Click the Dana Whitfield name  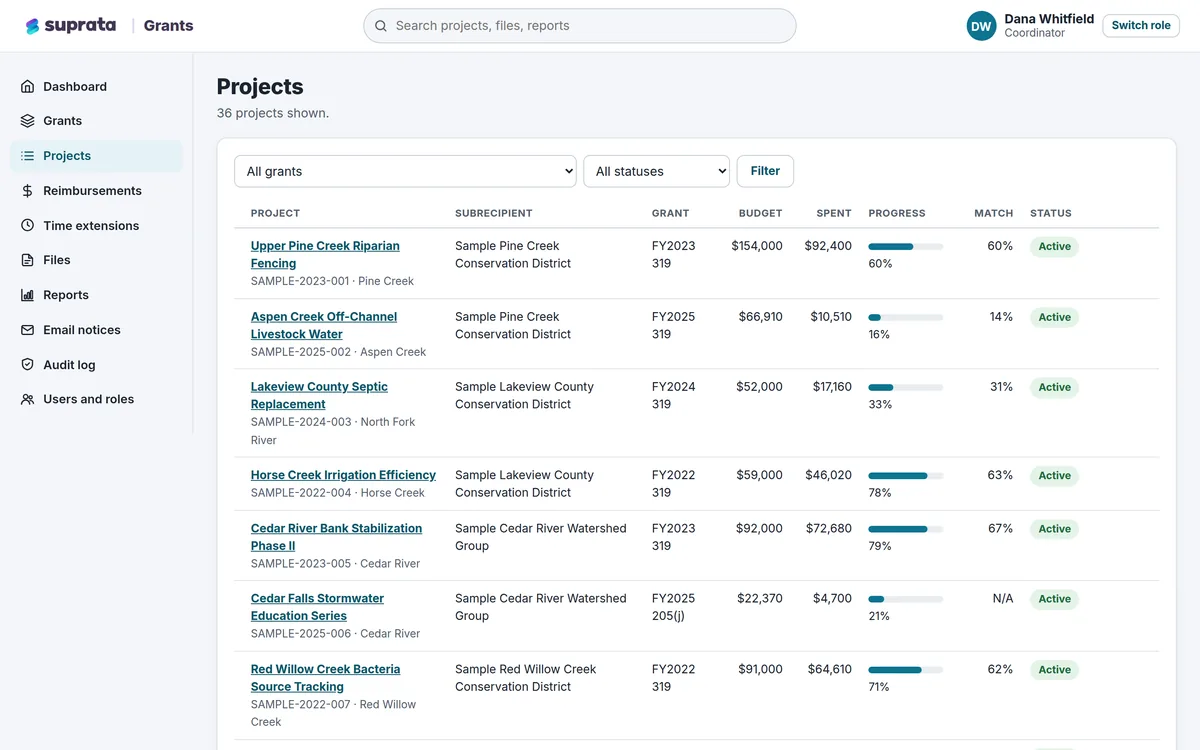(1049, 19)
